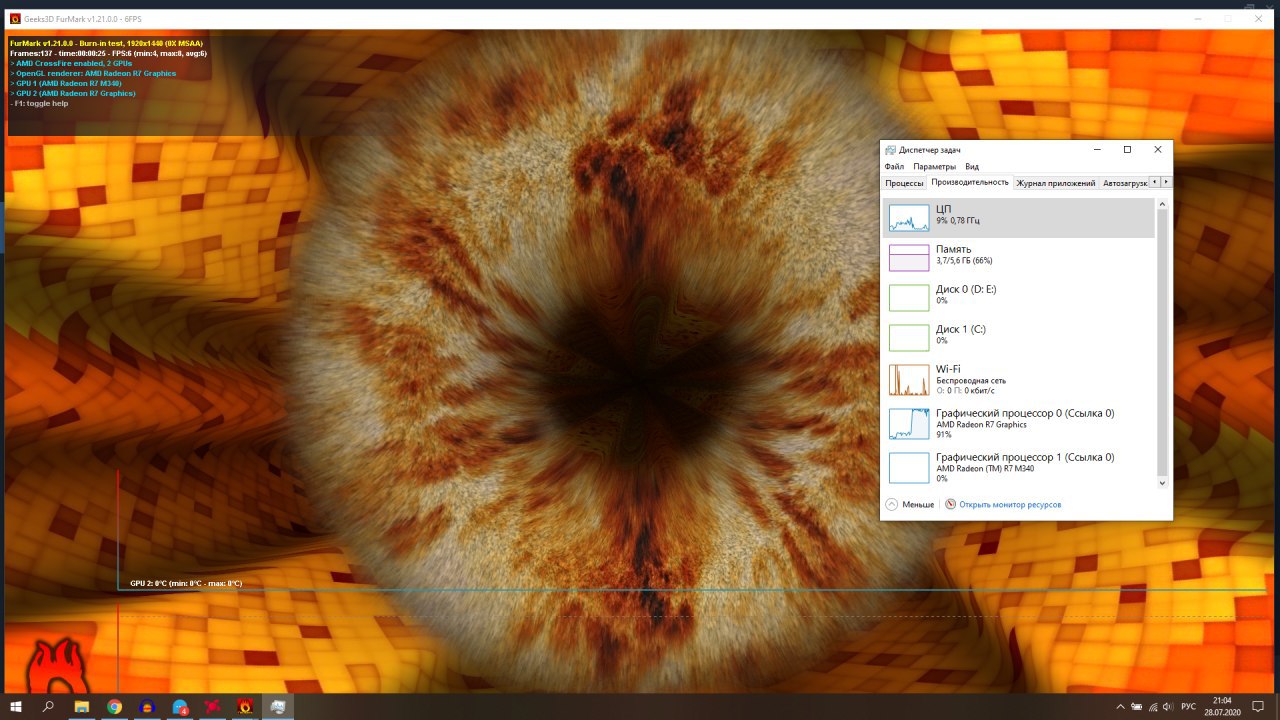Click the 'OpenGL renderer: AMD Radeon R7 Graphics' line
The image size is (1280, 720).
[x=93, y=73]
